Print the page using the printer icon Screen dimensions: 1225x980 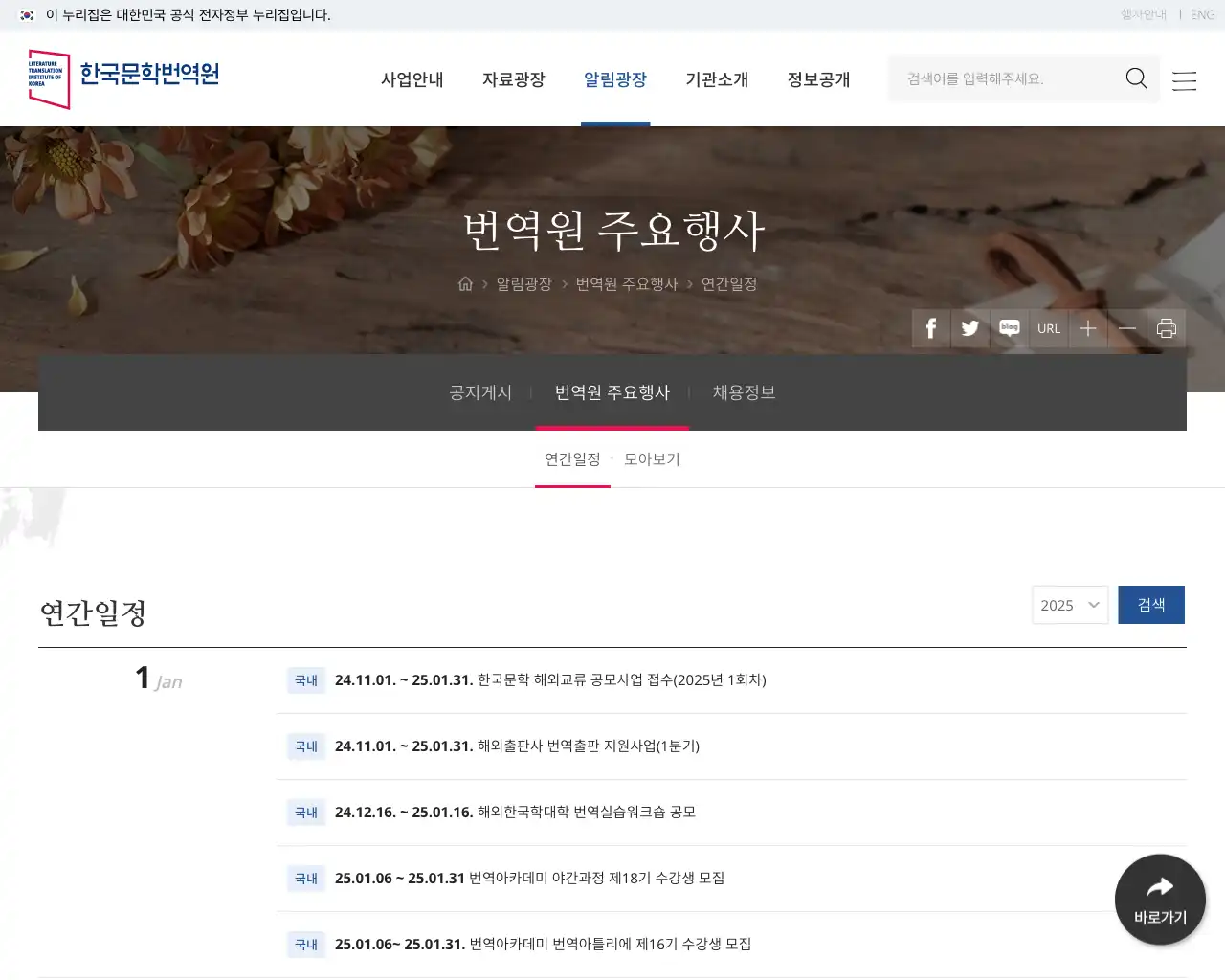coord(1167,328)
